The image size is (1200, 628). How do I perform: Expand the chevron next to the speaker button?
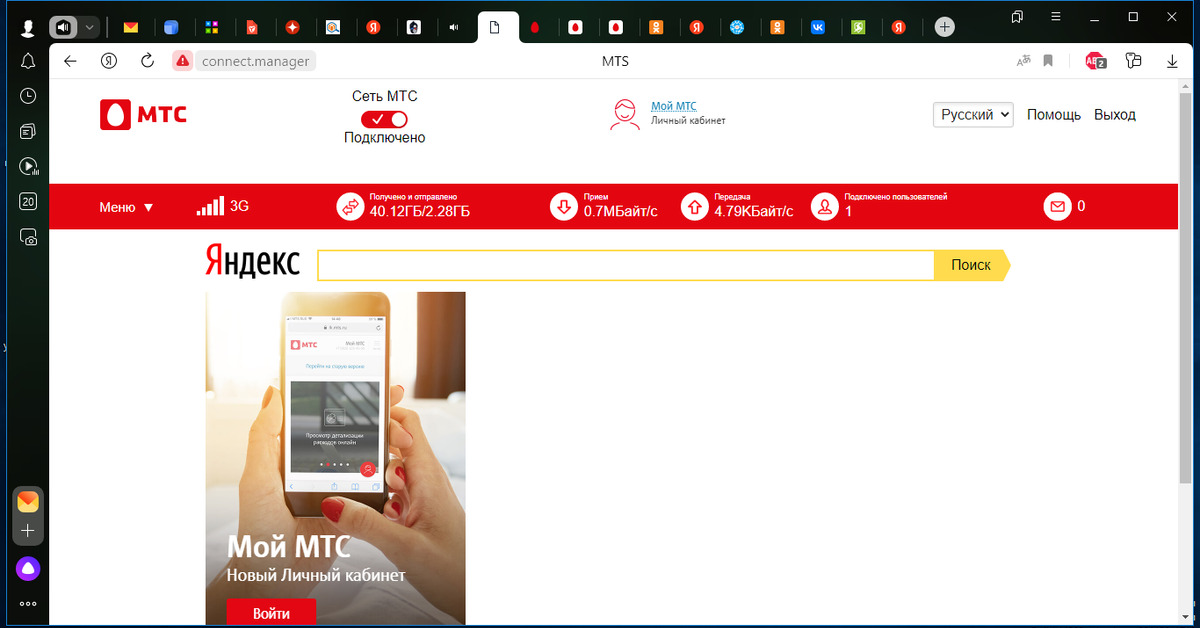90,27
